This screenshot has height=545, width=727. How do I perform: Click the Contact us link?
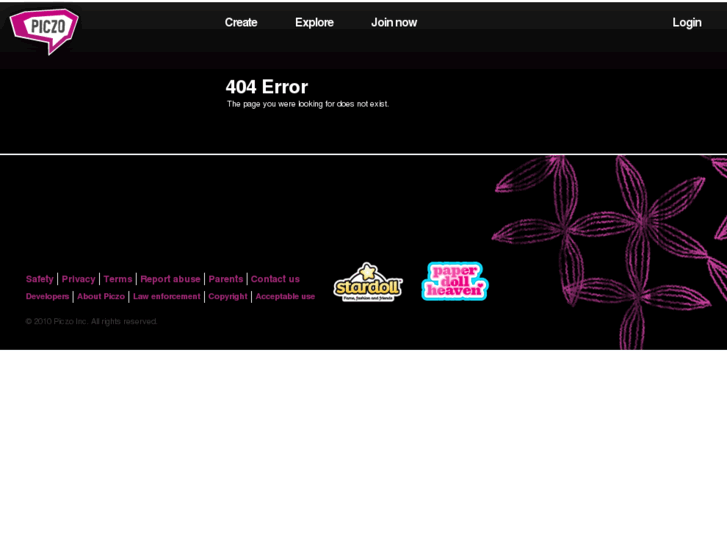[275, 279]
